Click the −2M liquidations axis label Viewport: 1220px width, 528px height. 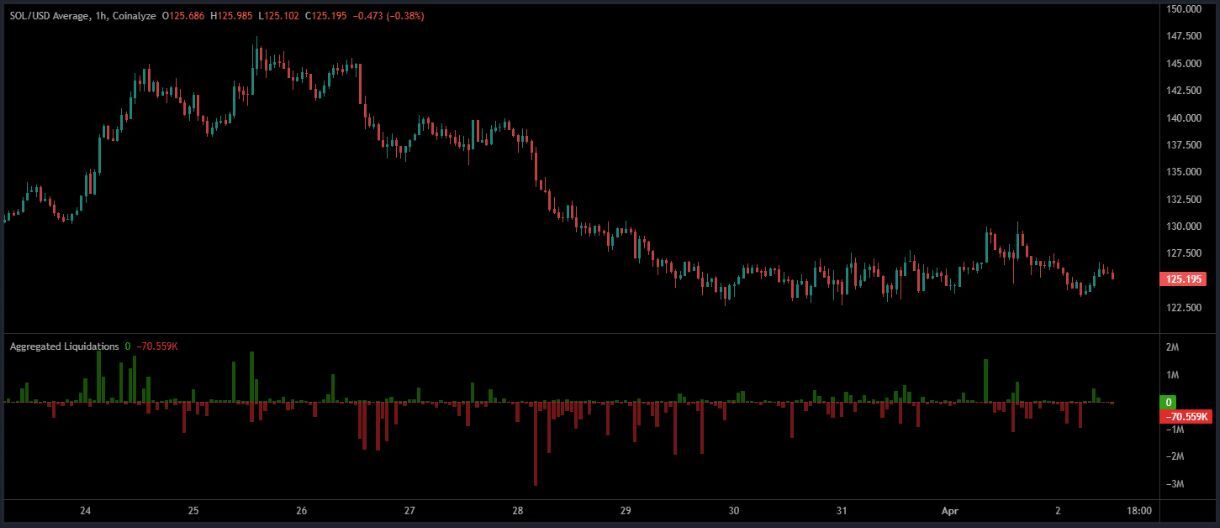click(x=1176, y=456)
